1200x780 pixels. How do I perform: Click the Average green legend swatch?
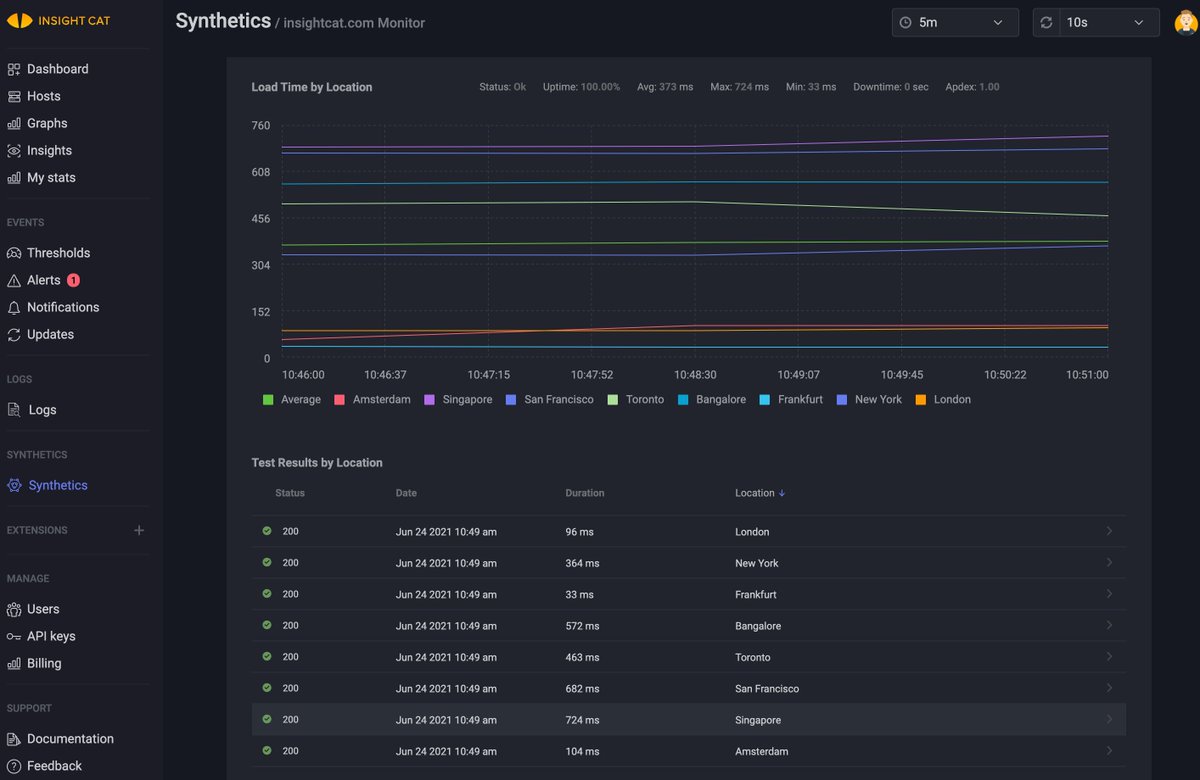[x=268, y=399]
